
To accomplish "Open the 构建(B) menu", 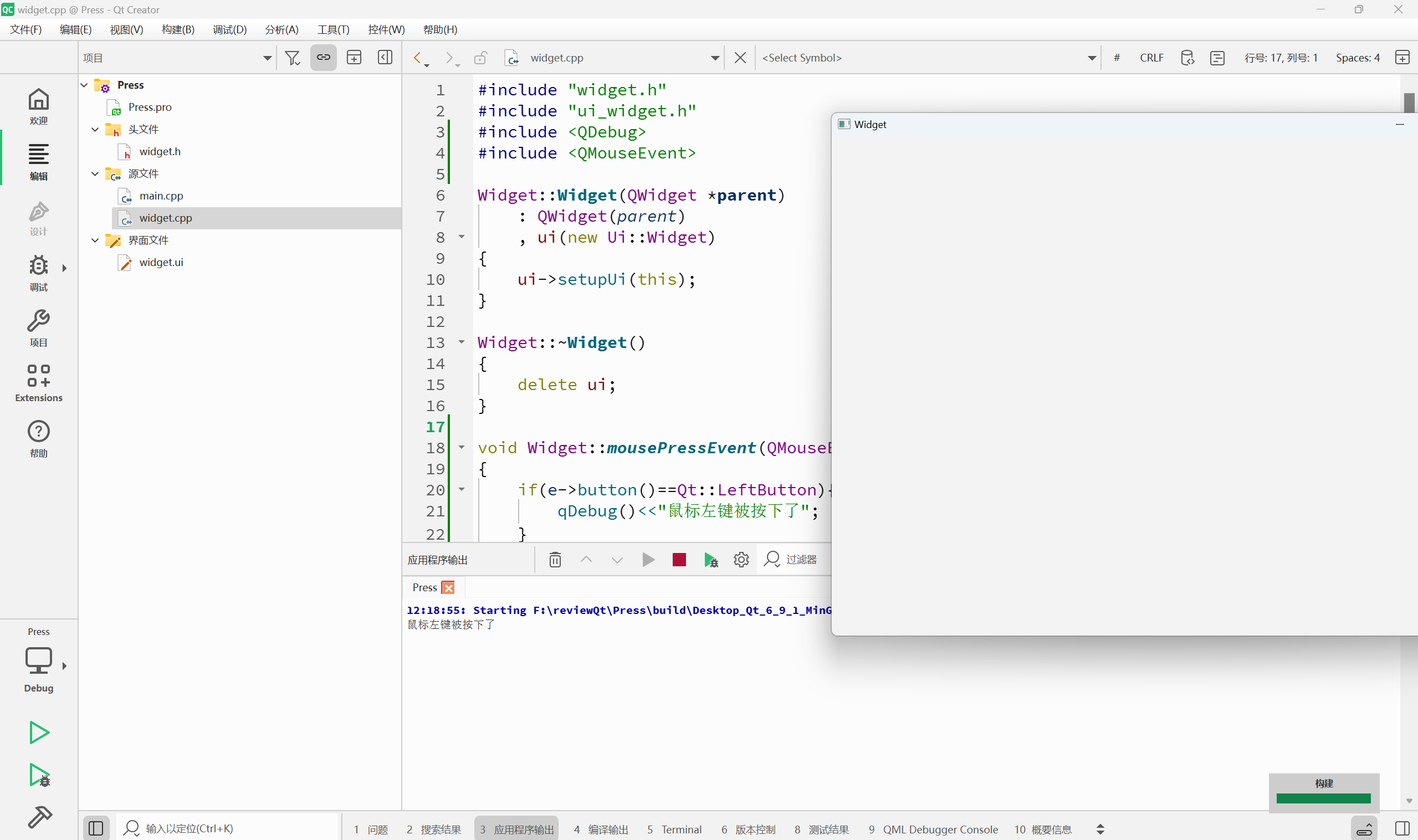I will pyautogui.click(x=178, y=29).
